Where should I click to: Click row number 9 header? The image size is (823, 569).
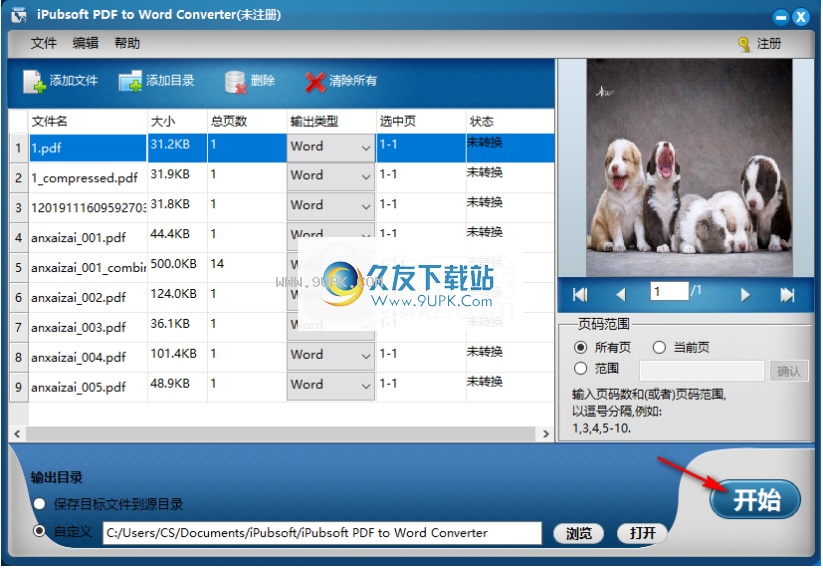click(18, 387)
